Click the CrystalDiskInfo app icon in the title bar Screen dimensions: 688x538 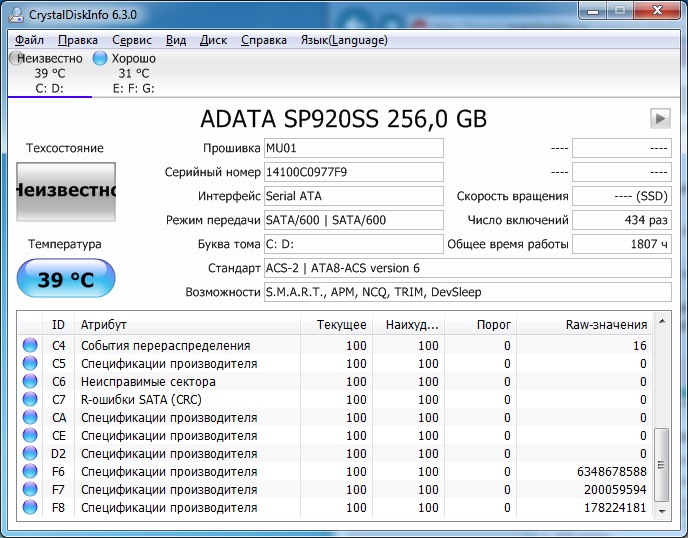pos(17,14)
